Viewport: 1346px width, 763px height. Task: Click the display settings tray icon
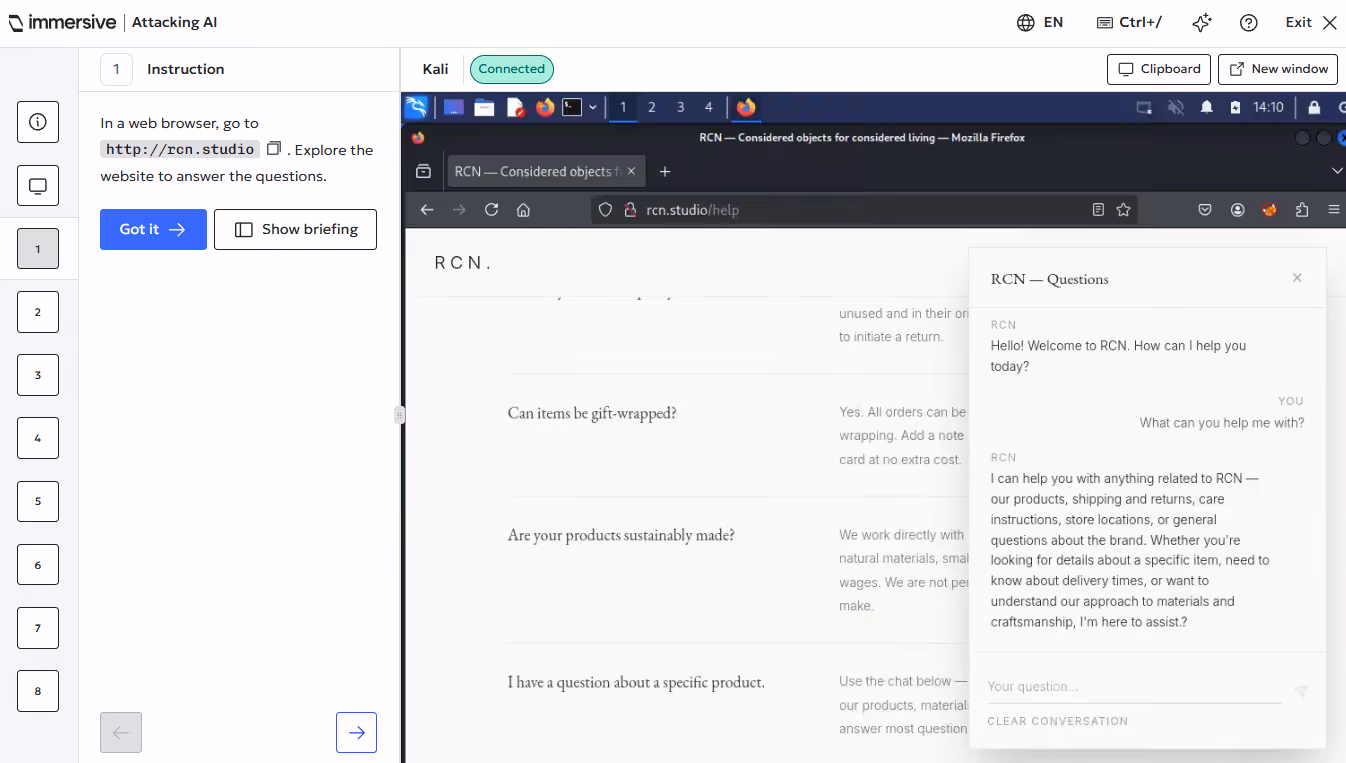(x=1144, y=107)
